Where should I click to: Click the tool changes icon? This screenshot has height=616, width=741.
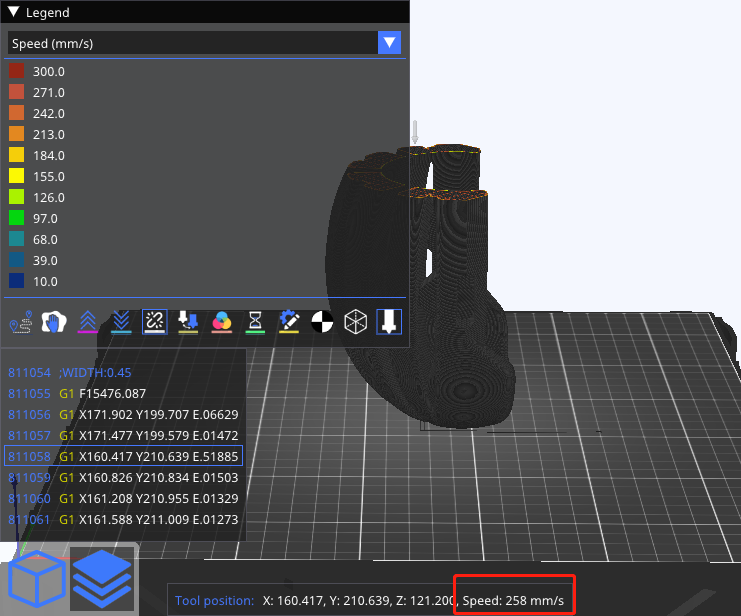pos(188,321)
